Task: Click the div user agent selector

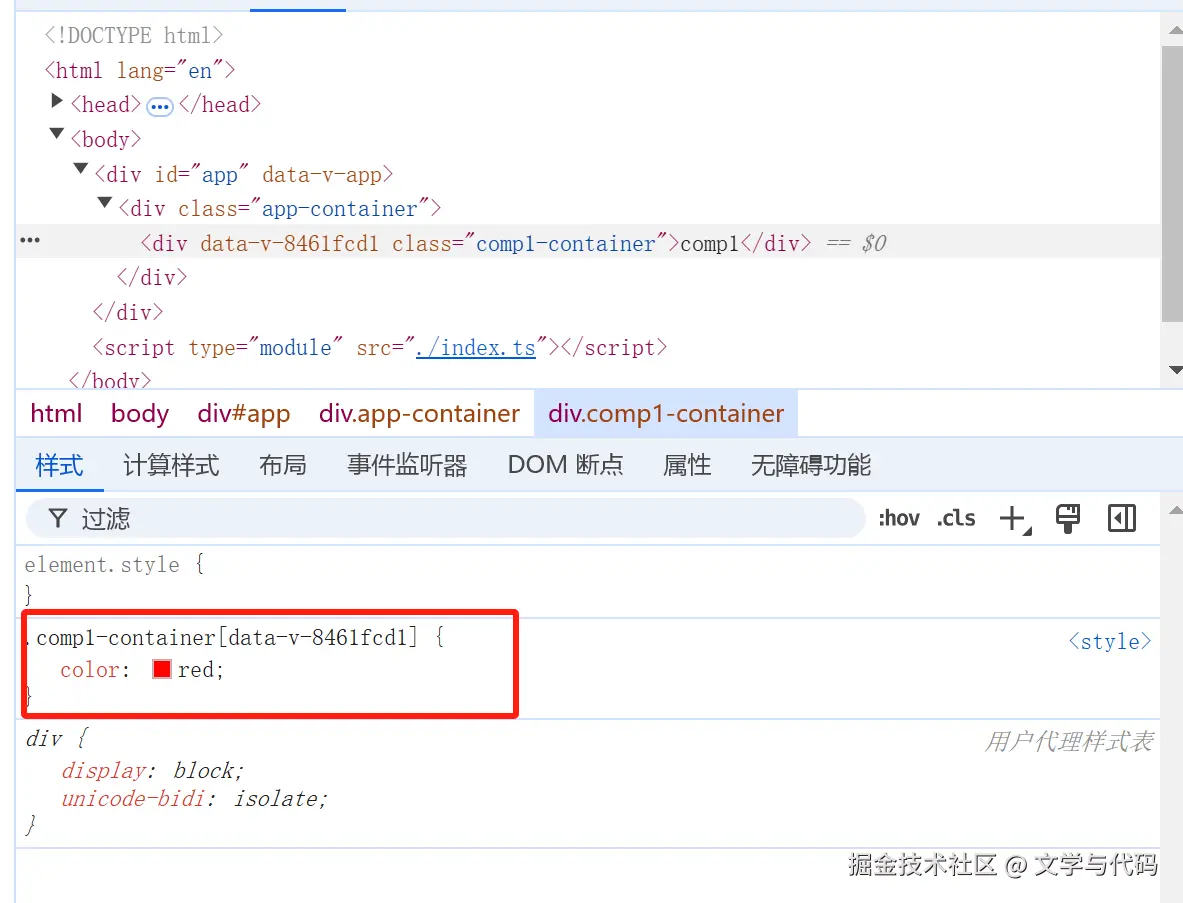Action: [x=44, y=739]
